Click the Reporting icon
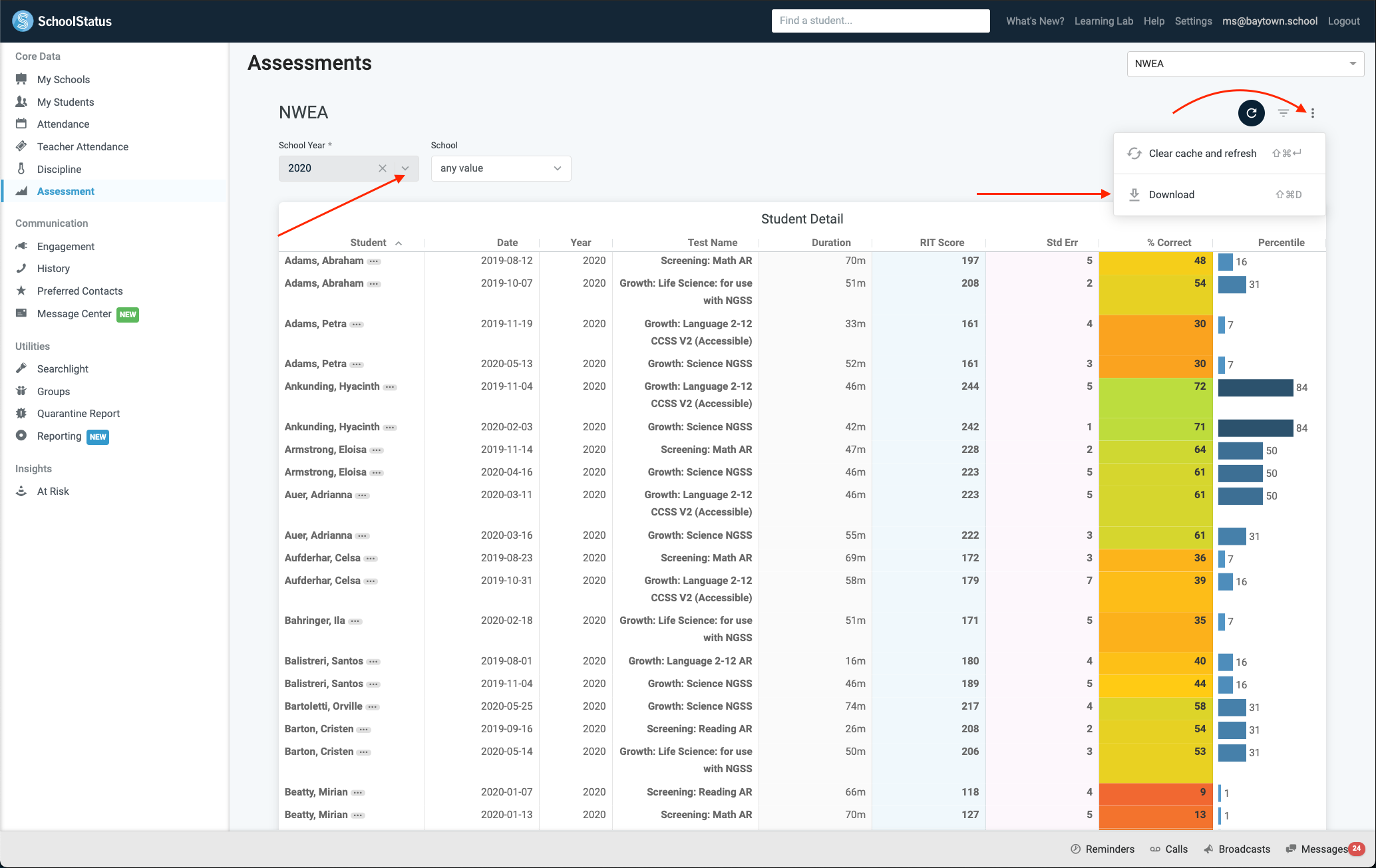Screen dimensions: 1376x868 tap(21, 436)
